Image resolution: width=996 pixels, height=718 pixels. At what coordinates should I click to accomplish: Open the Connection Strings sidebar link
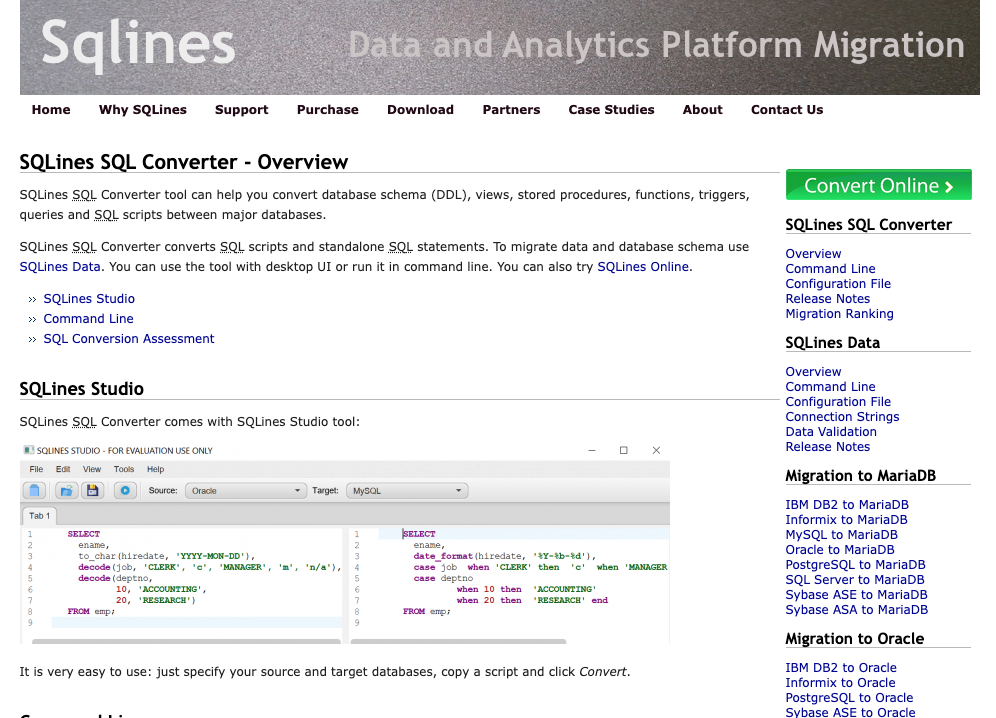[842, 417]
